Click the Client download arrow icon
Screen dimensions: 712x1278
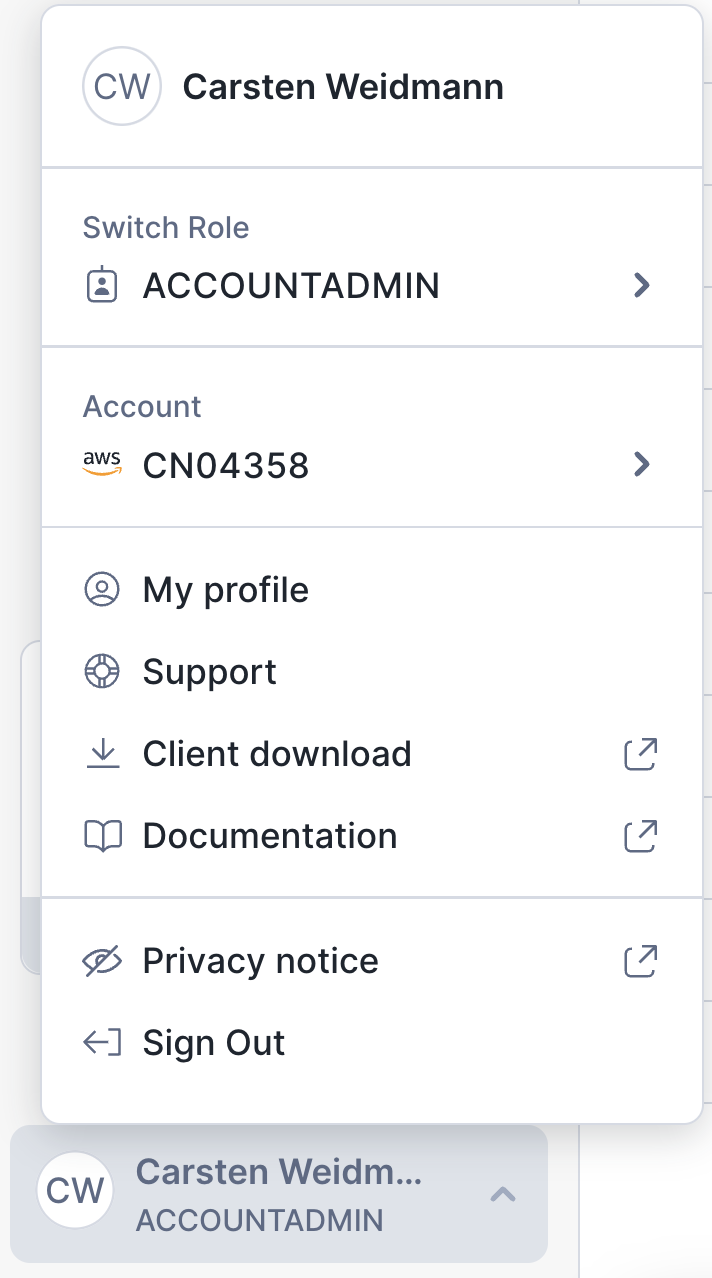click(101, 754)
